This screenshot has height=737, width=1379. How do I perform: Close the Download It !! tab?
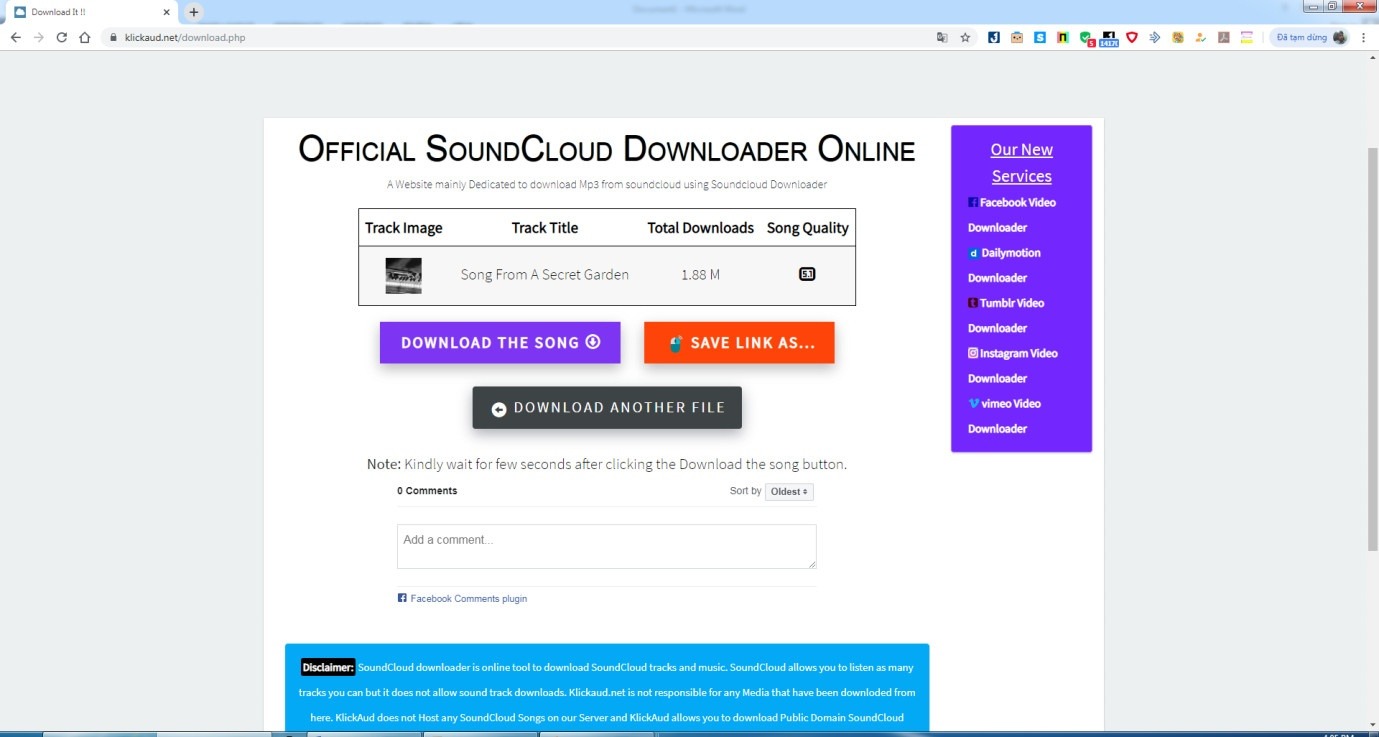(167, 12)
